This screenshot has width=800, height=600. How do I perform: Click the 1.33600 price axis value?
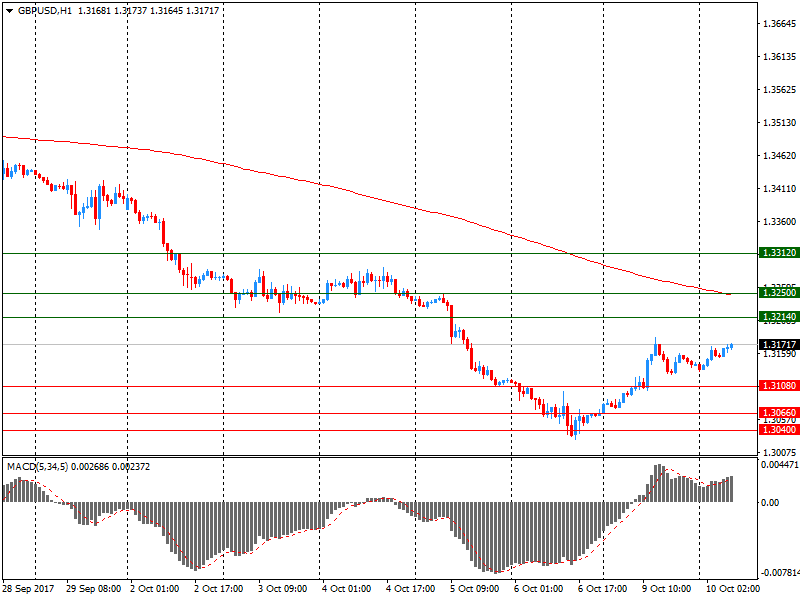tap(779, 222)
